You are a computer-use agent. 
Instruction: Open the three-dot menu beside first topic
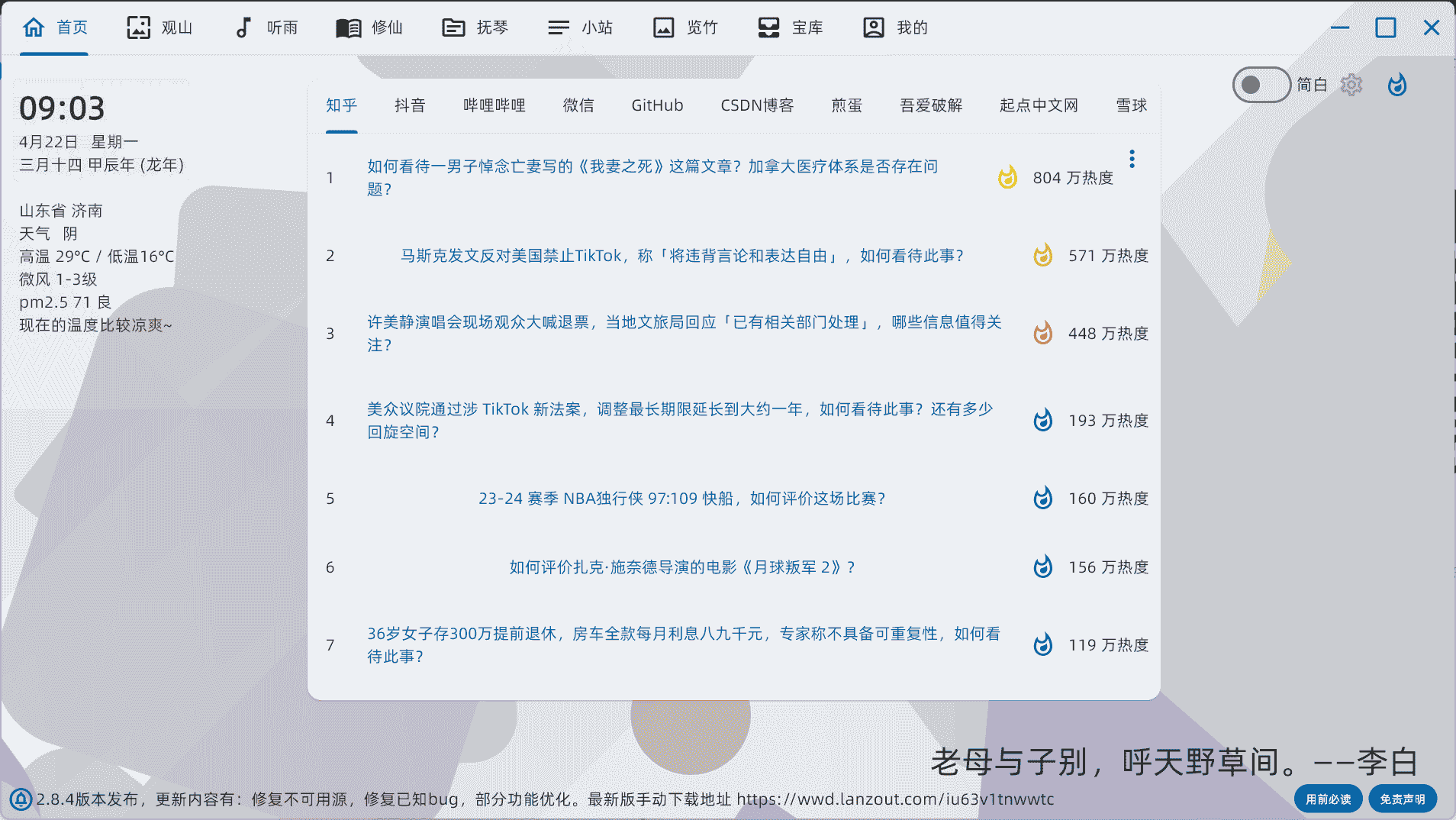tap(1132, 159)
